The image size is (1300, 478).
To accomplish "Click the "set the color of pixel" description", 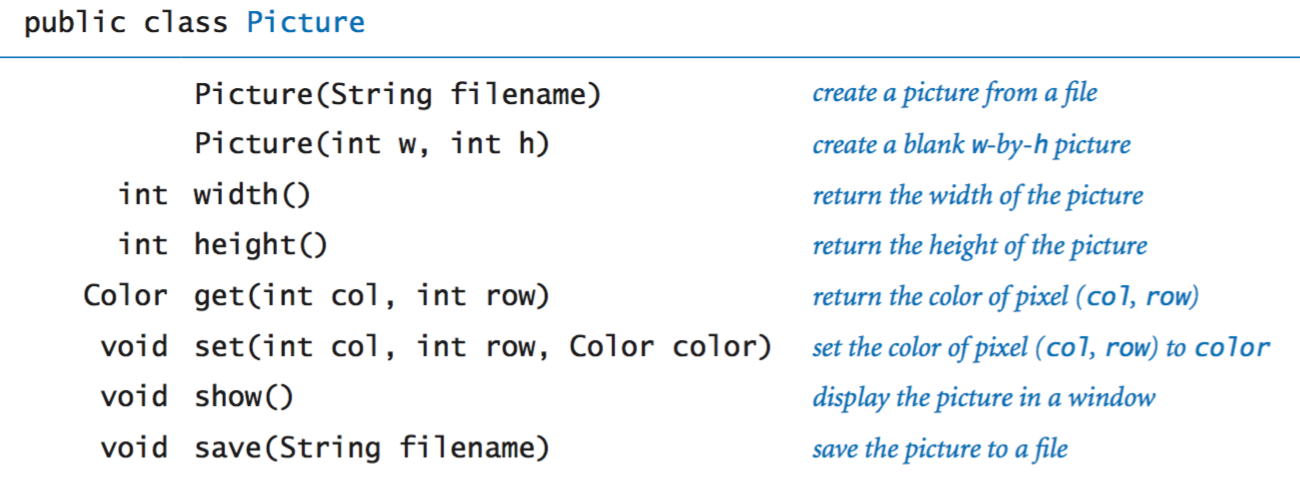I will tap(1041, 348).
